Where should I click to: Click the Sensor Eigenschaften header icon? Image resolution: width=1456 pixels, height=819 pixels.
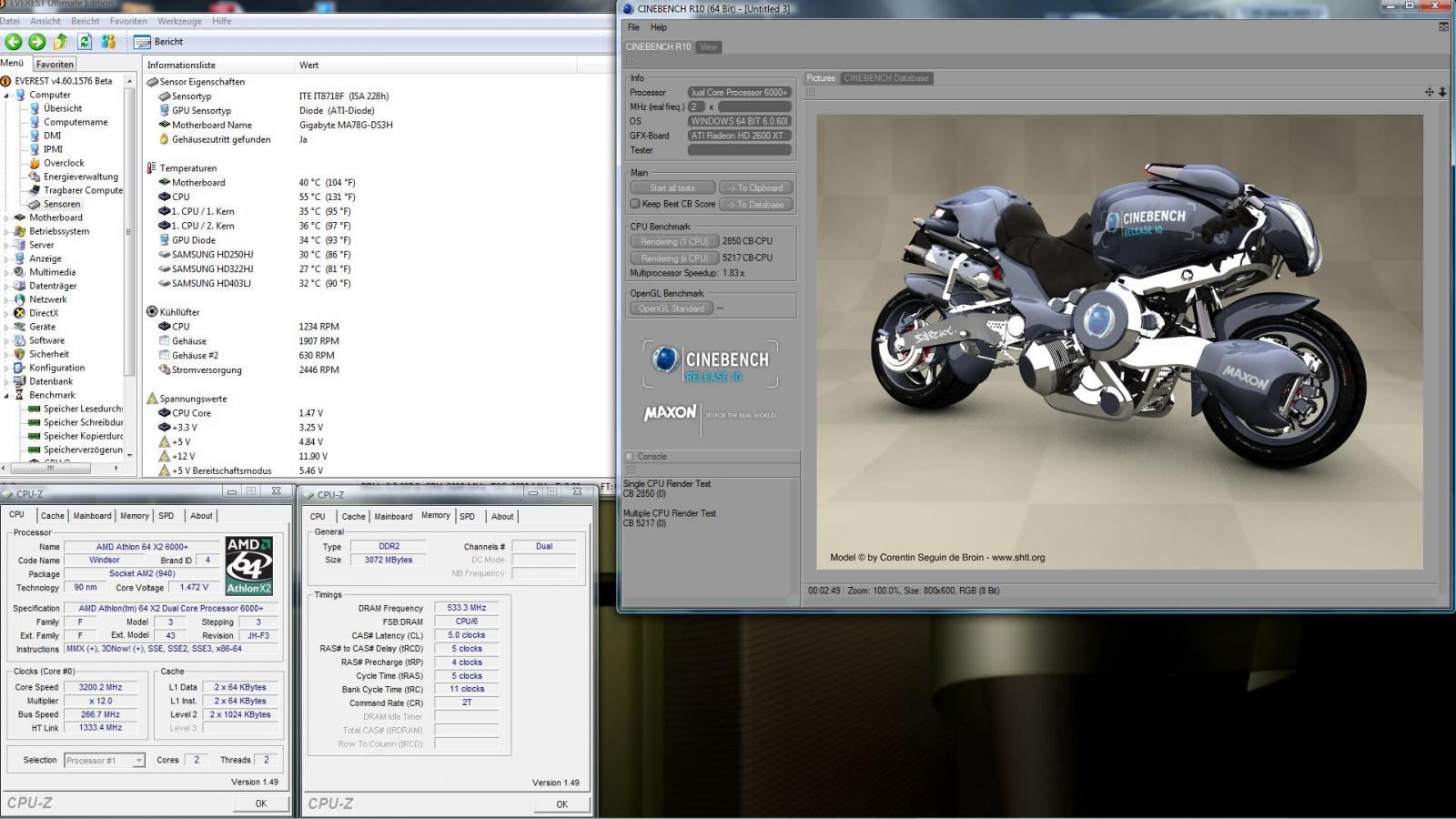pos(152,82)
